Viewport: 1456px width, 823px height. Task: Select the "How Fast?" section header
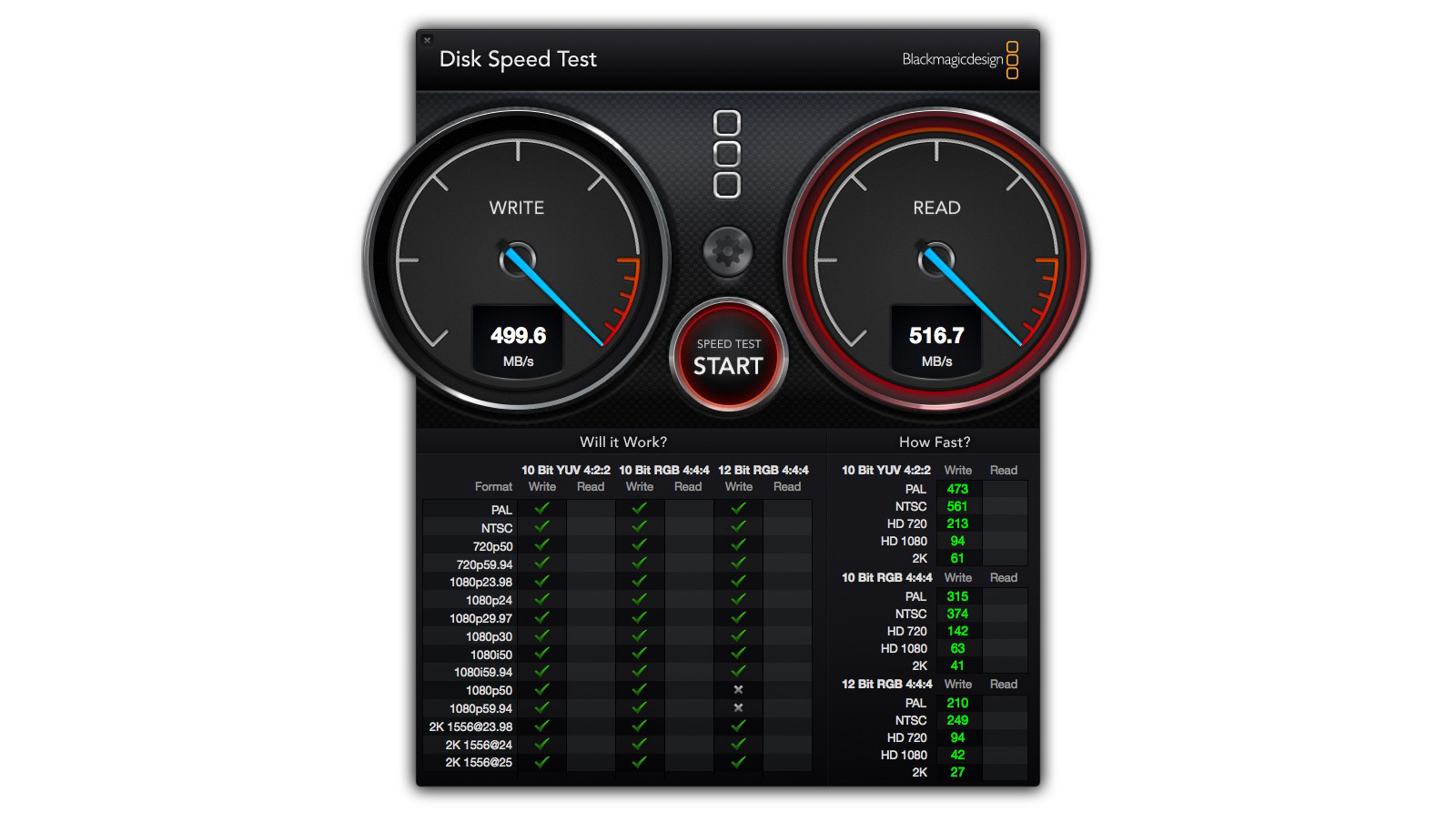[935, 442]
